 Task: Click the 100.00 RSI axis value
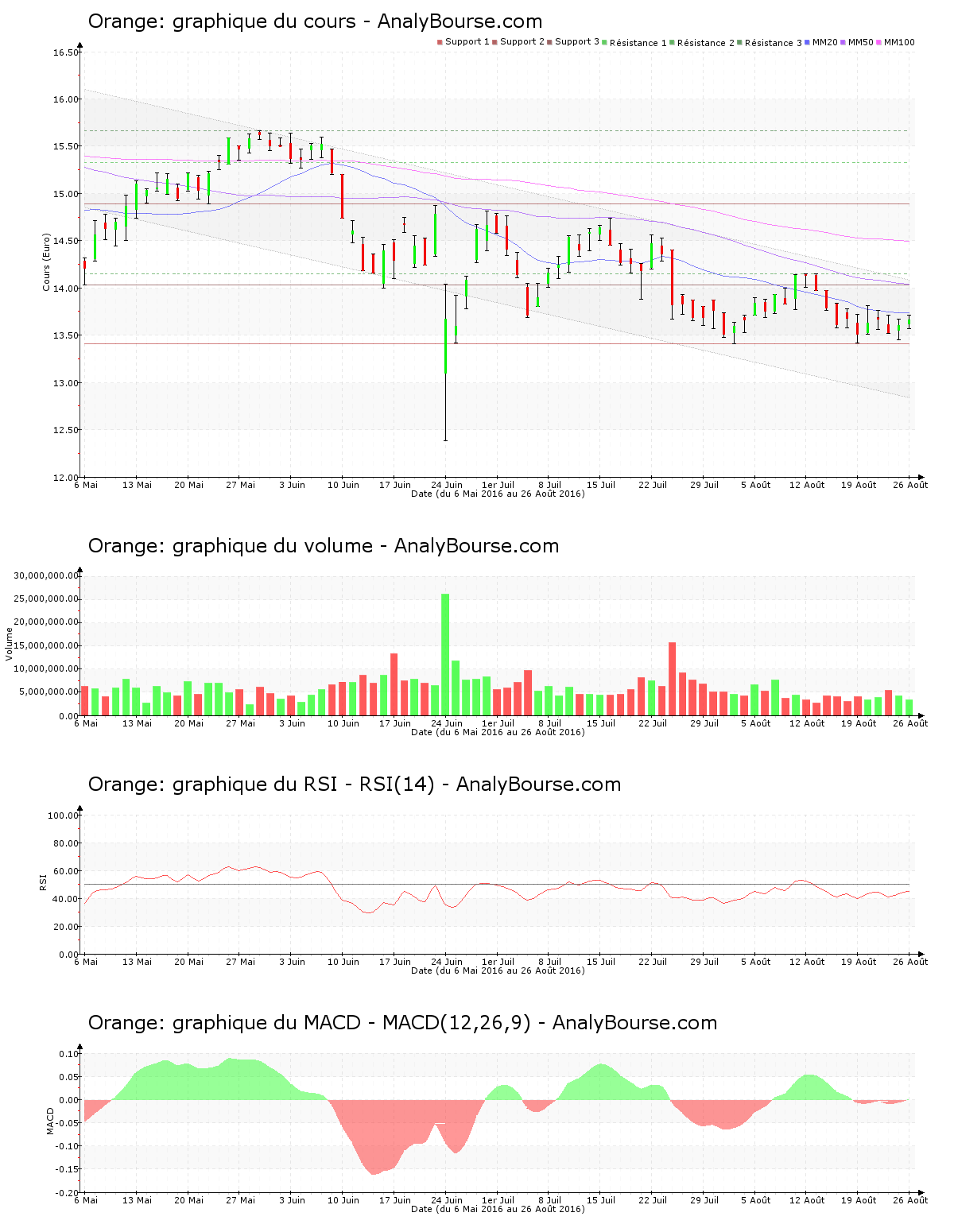[63, 816]
